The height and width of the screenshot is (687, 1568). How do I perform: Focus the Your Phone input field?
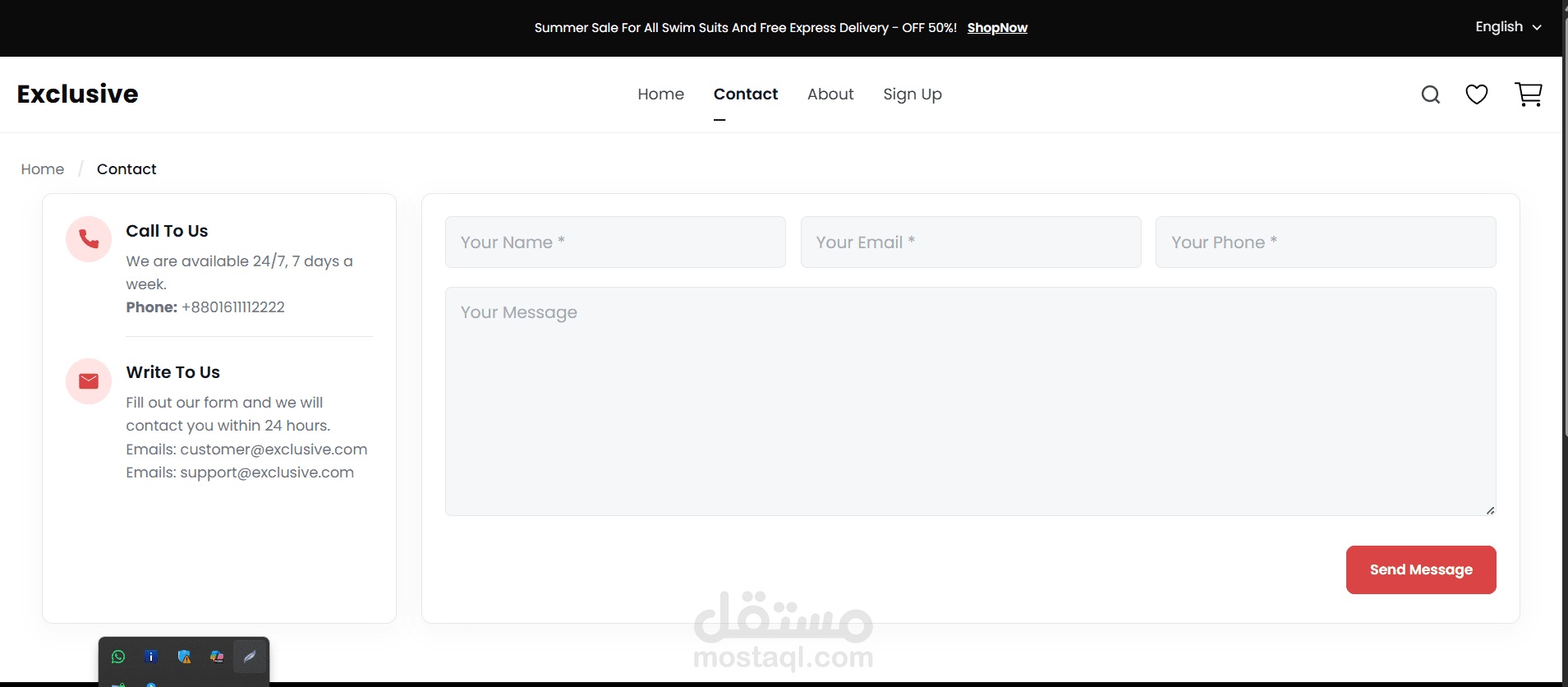click(x=1326, y=242)
